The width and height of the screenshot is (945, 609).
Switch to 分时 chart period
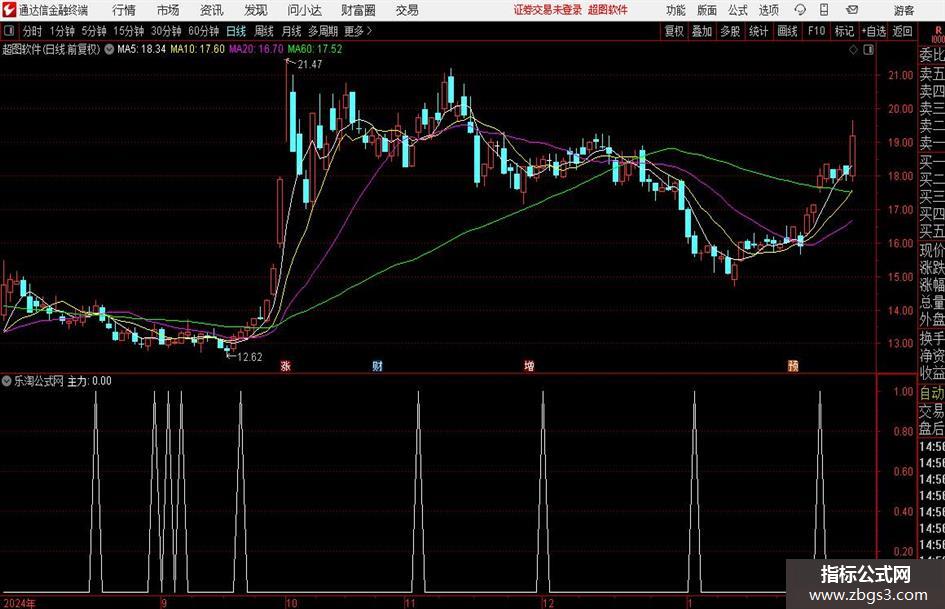coord(32,31)
